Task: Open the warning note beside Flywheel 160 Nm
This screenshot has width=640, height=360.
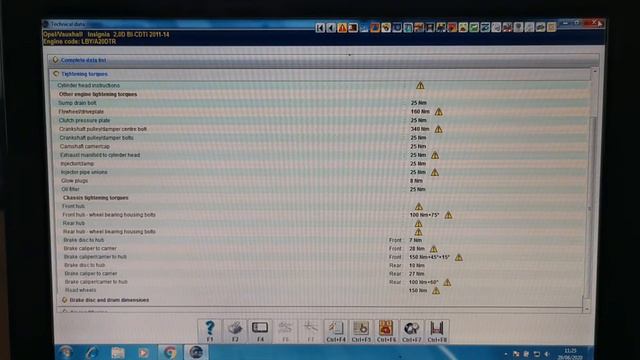Action: (x=438, y=111)
